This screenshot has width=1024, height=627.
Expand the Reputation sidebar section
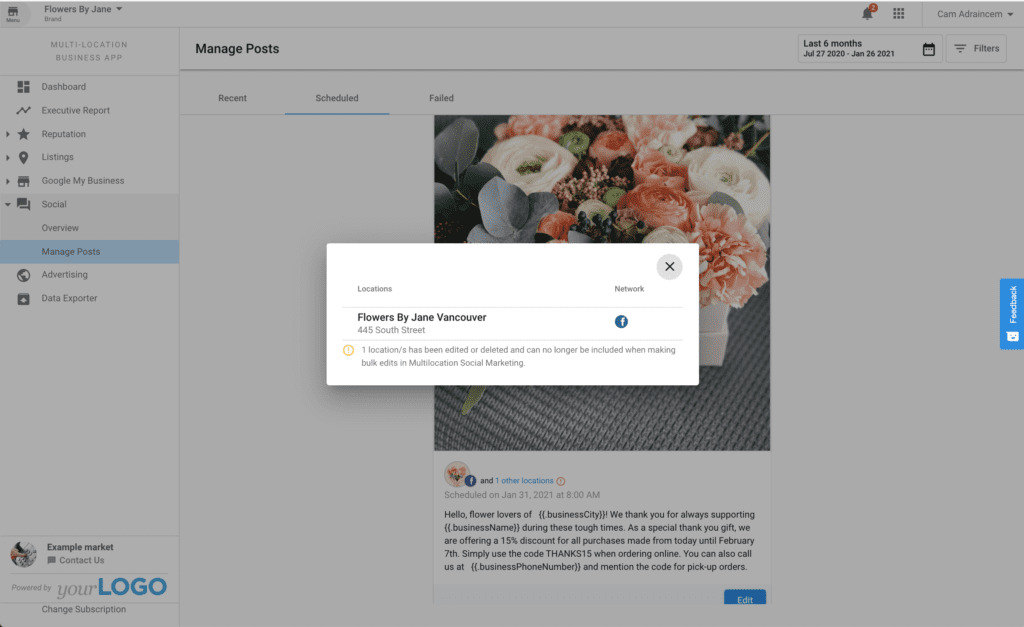click(8, 134)
